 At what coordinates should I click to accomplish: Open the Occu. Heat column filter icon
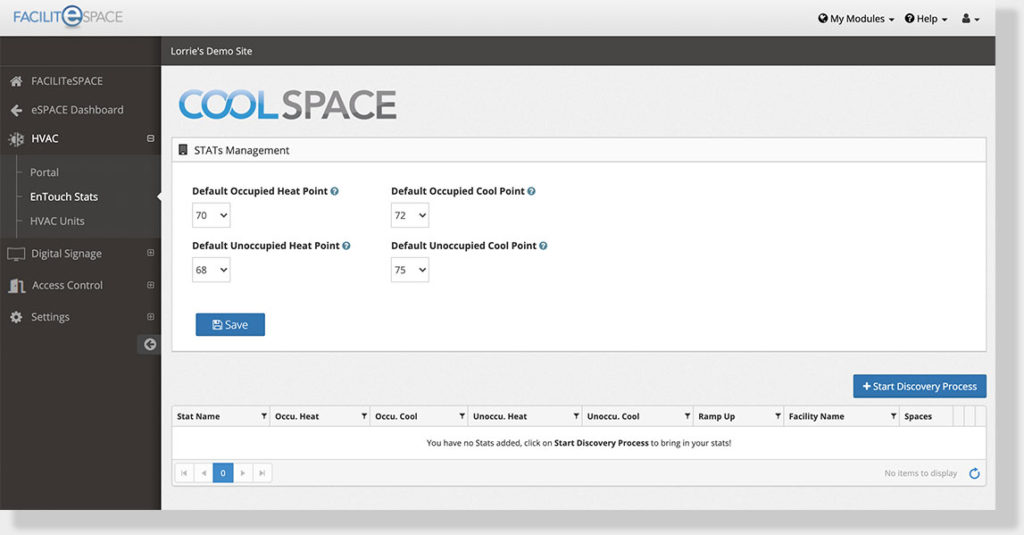click(364, 416)
